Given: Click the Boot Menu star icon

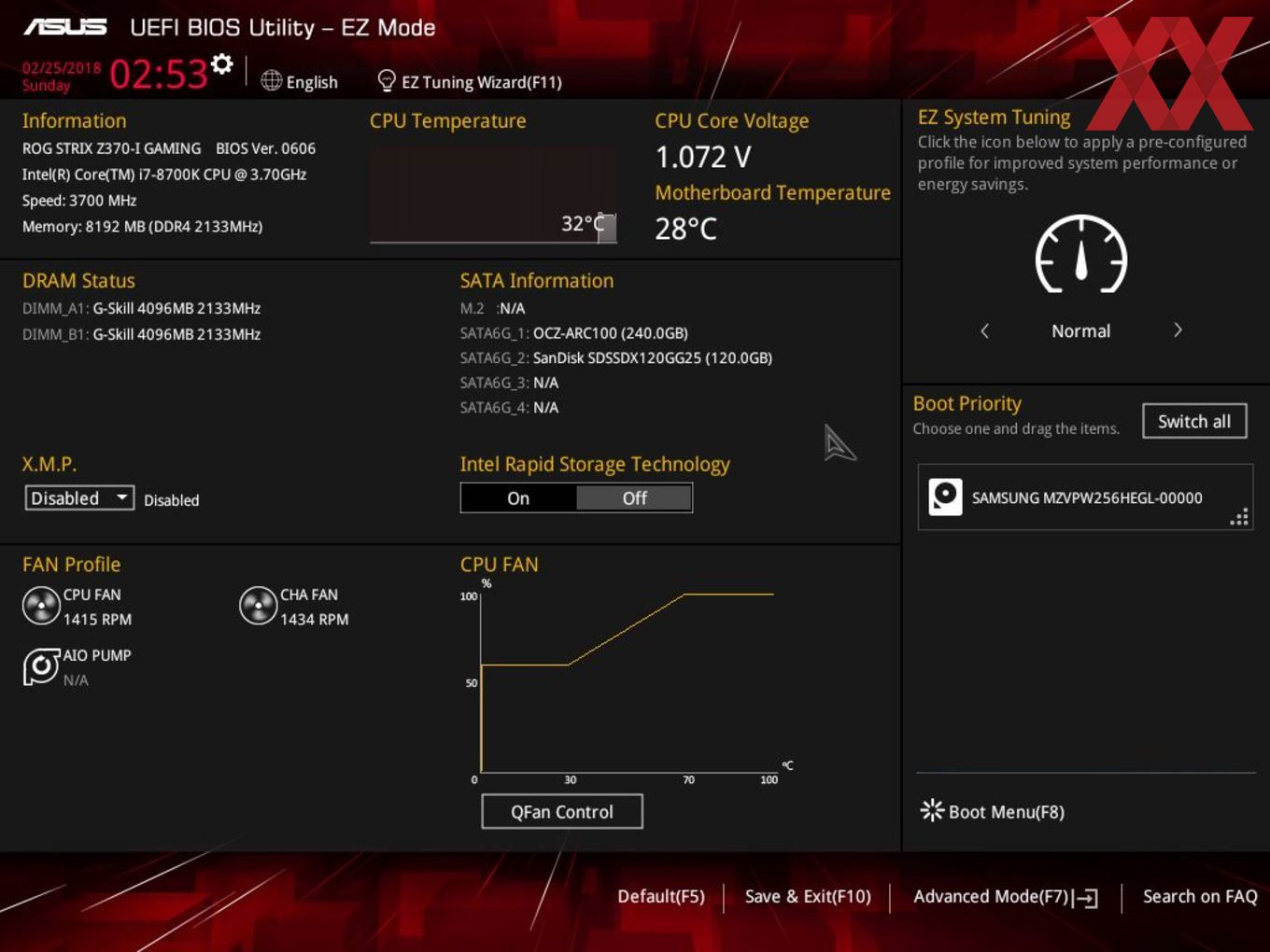Looking at the screenshot, I should 932,810.
